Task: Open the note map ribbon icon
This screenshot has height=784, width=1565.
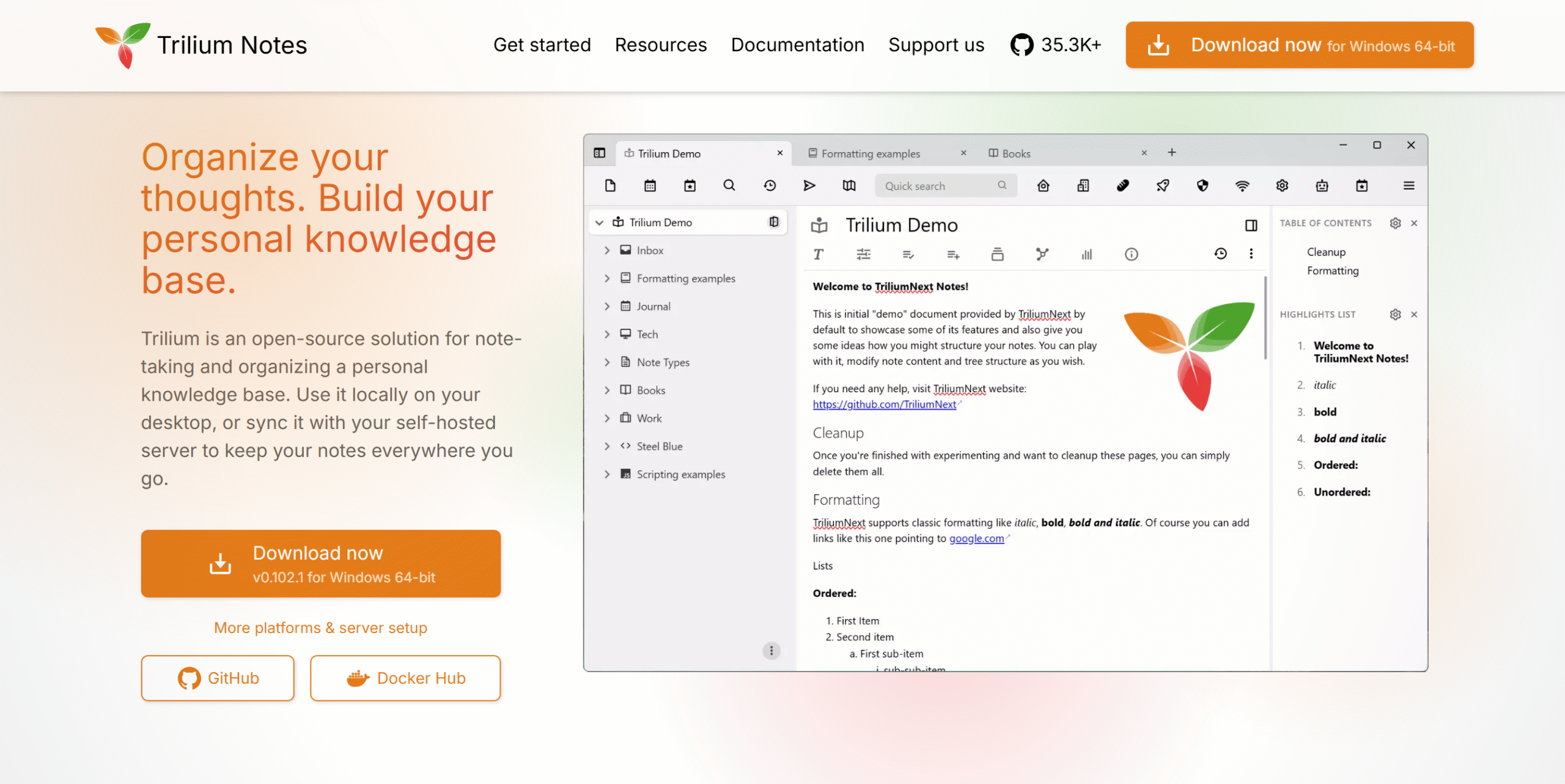Action: pos(1042,254)
